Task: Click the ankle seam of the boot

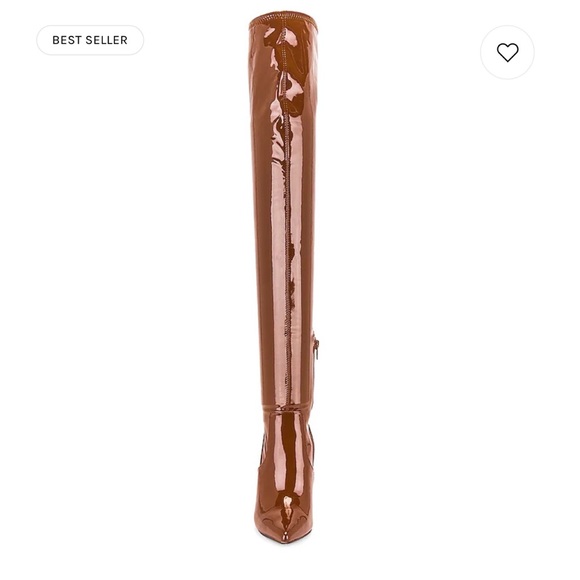Action: (x=287, y=409)
